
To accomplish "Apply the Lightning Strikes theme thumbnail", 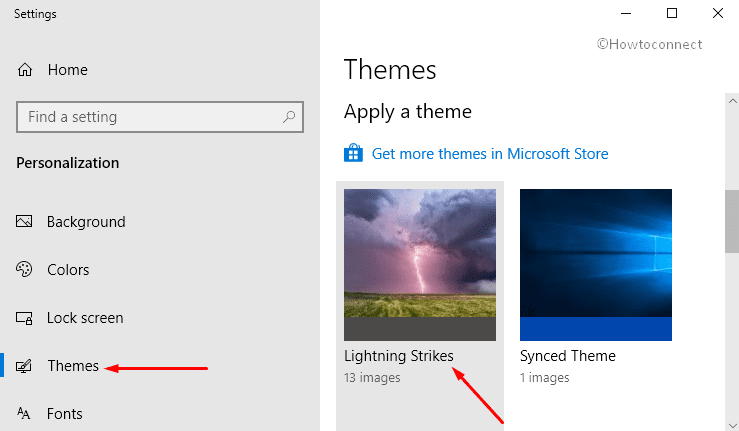I will [420, 265].
